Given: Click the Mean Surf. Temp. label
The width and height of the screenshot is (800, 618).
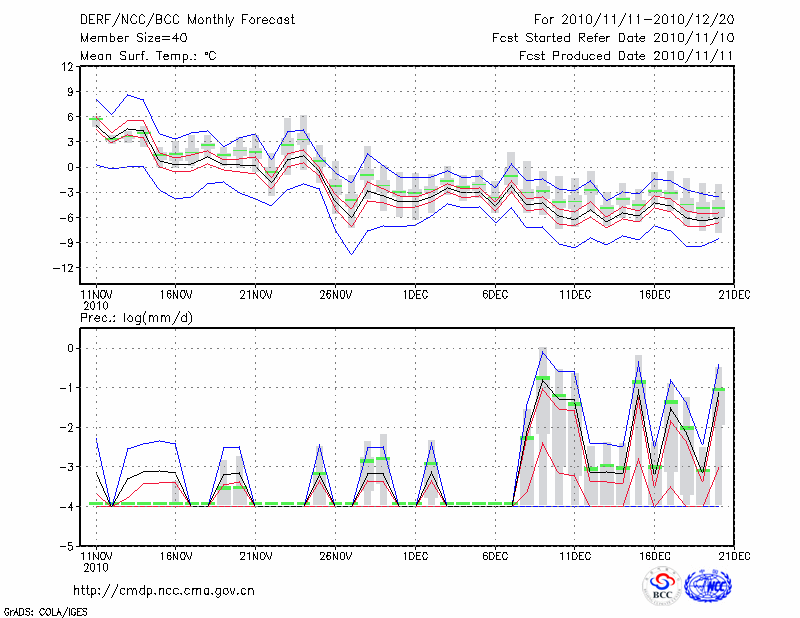Looking at the screenshot, I should [148, 56].
